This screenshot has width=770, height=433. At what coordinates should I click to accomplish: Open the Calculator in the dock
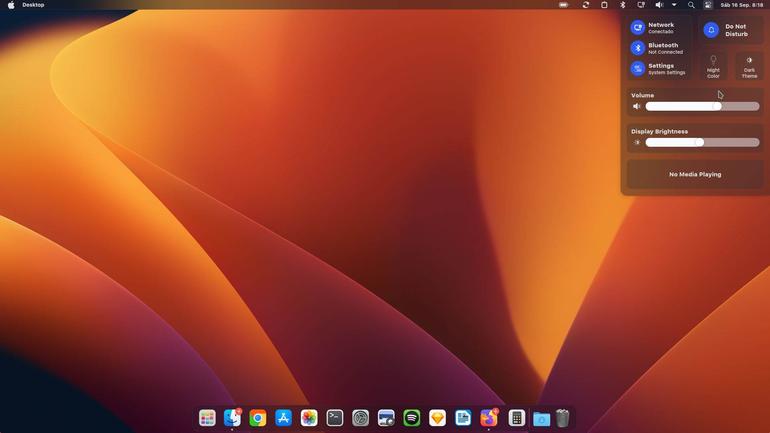tap(516, 418)
